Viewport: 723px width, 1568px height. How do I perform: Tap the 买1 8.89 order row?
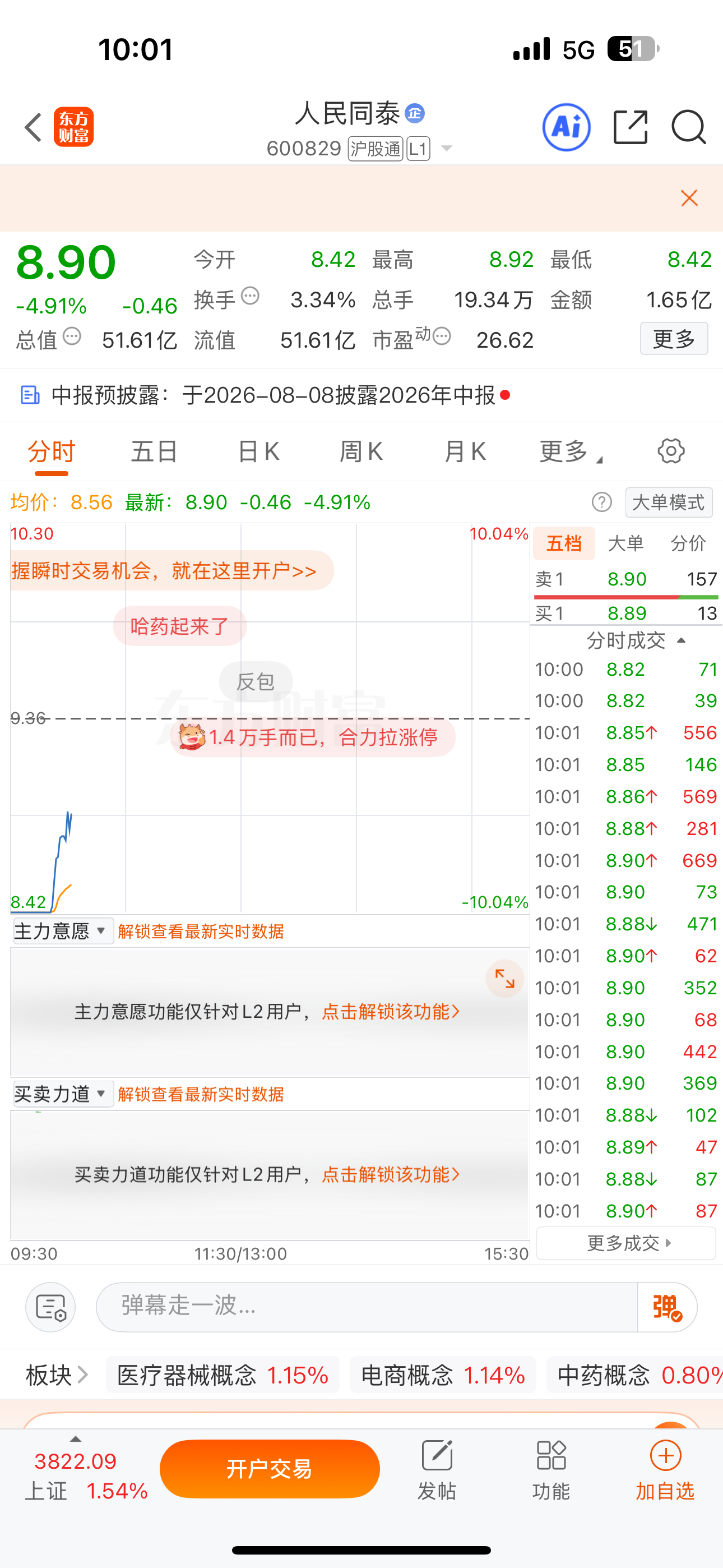[625, 613]
